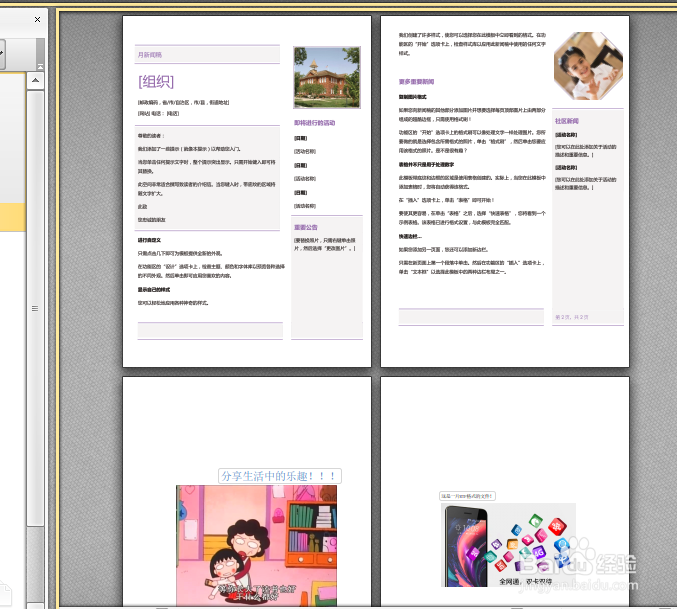Viewport: 677px width, 609px height.
Task: Click the "即将进行的活动" heading
Action: [314, 123]
